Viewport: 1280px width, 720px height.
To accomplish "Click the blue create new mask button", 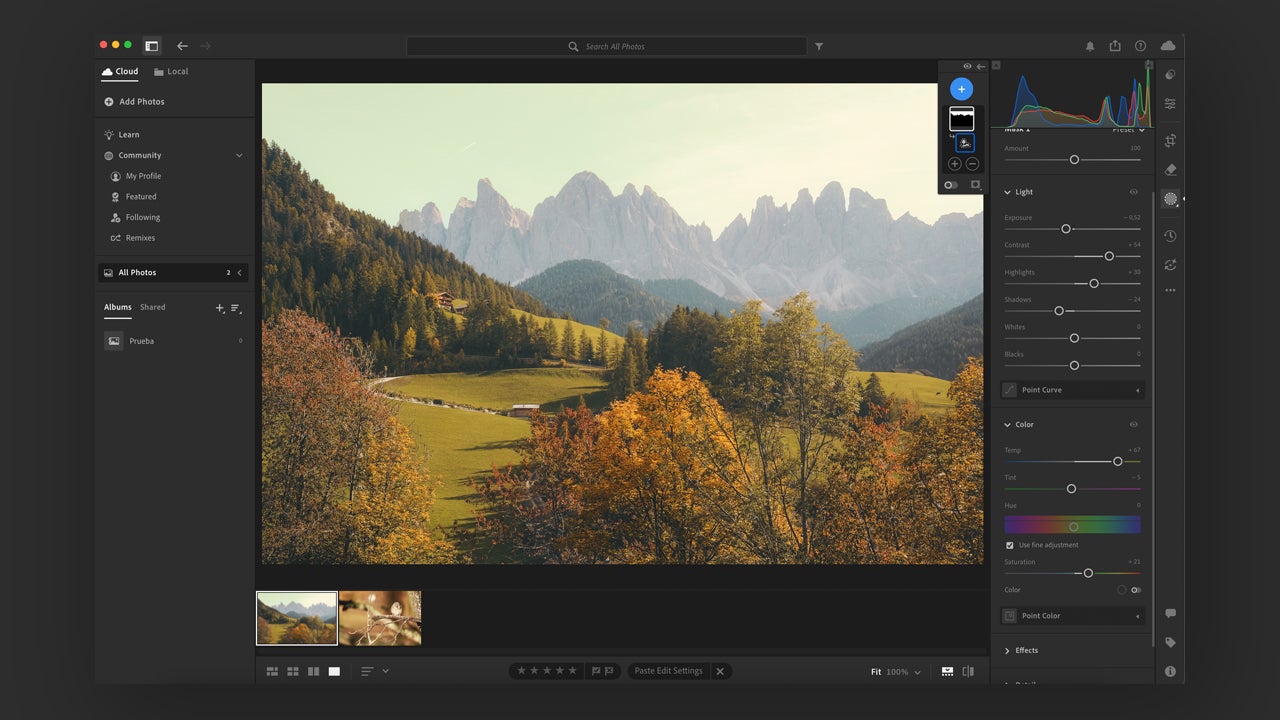I will (961, 89).
